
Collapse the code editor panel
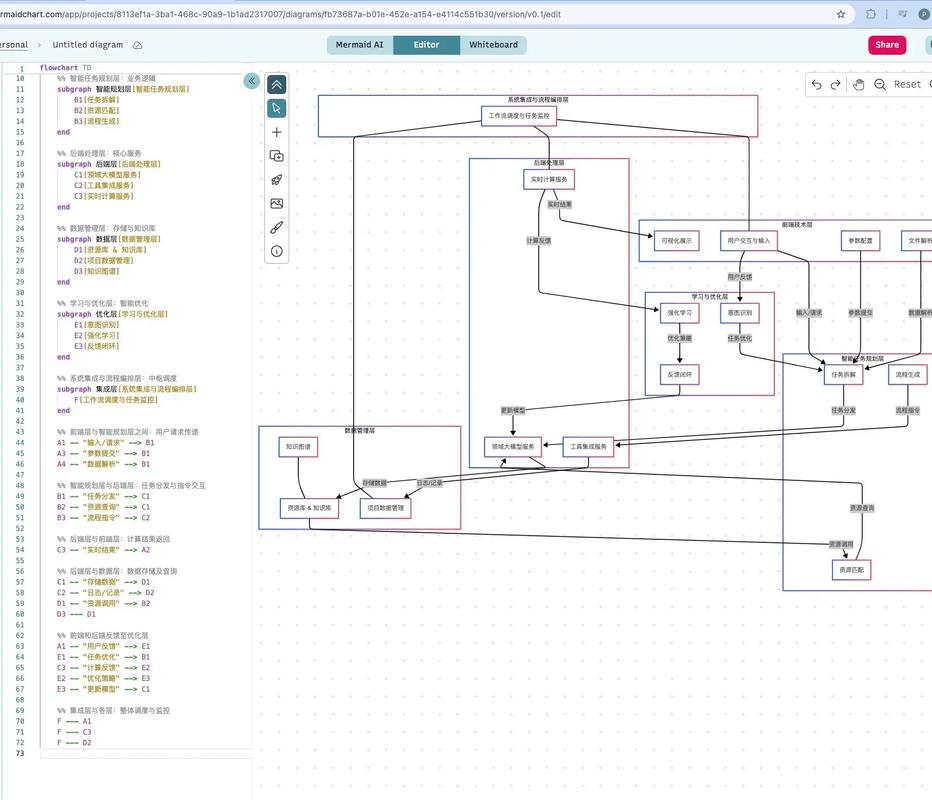[252, 81]
